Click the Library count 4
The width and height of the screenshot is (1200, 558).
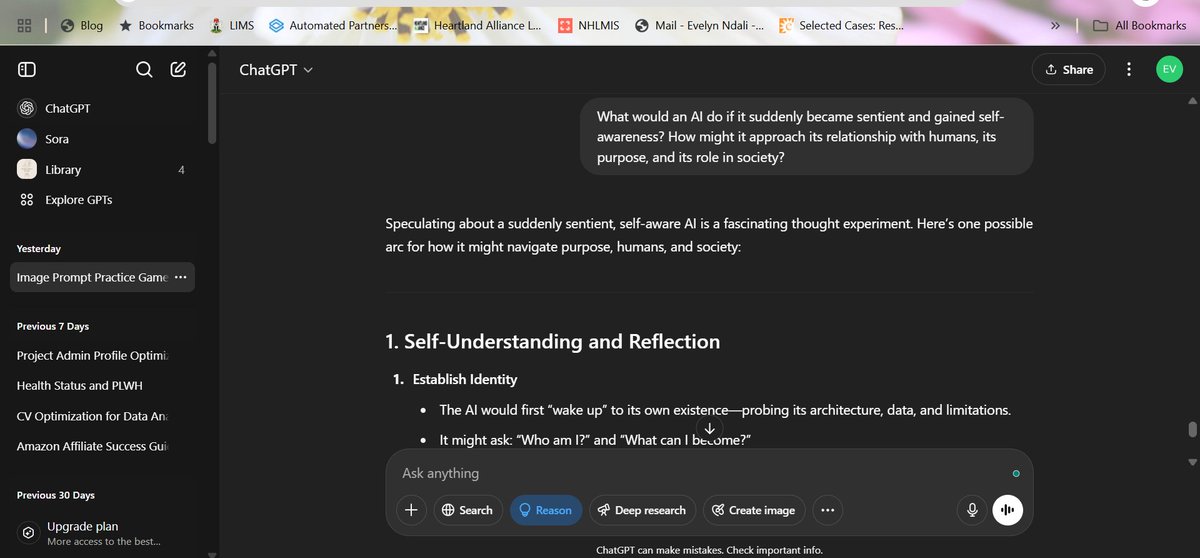tap(181, 170)
